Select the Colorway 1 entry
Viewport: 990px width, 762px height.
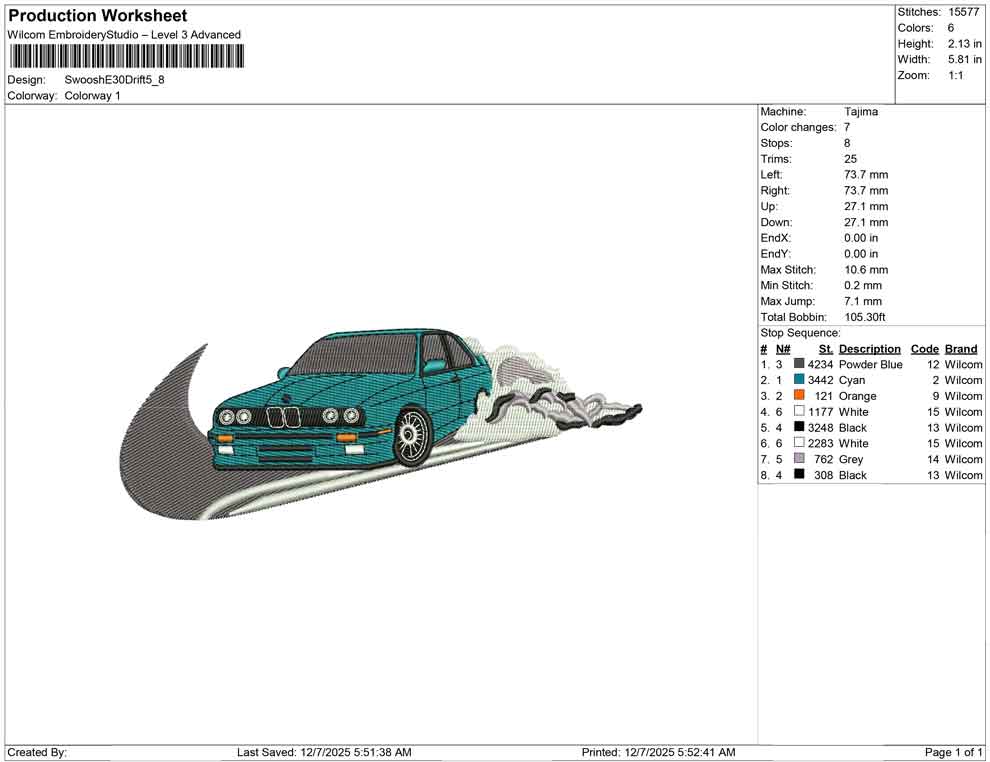[94, 96]
